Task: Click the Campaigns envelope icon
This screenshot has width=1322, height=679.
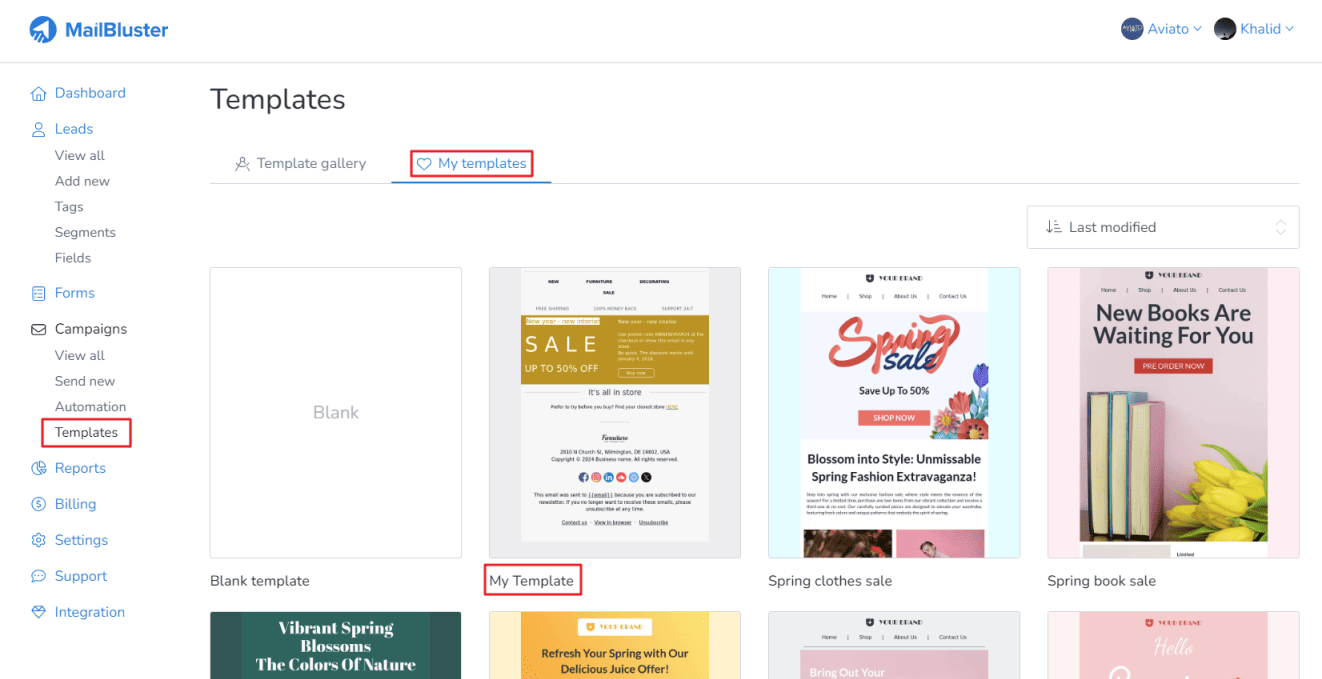Action: [x=39, y=330]
